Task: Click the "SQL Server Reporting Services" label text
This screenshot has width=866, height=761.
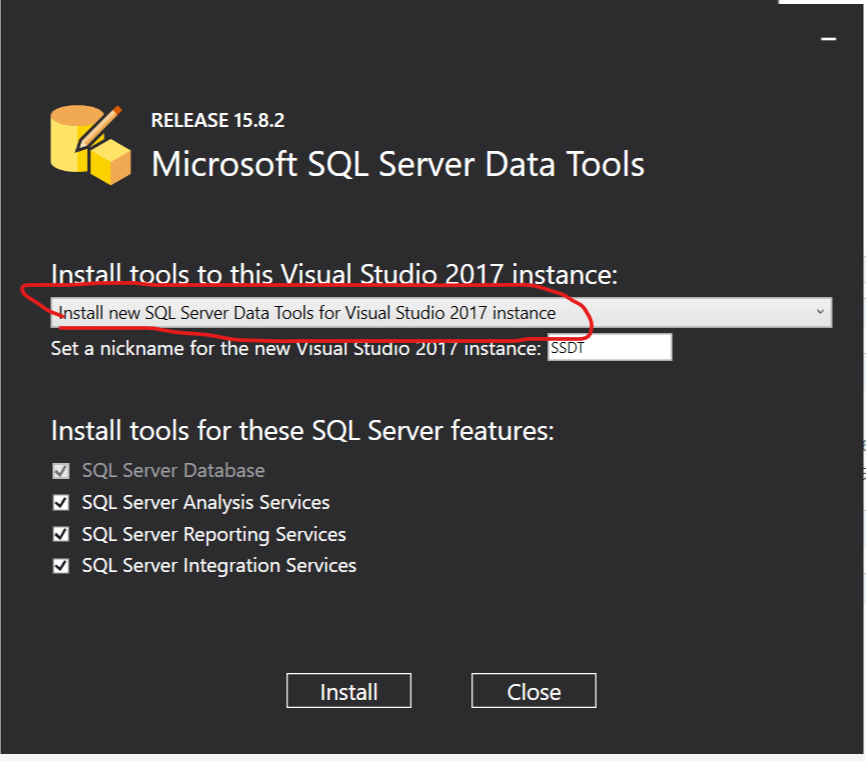Action: [213, 535]
